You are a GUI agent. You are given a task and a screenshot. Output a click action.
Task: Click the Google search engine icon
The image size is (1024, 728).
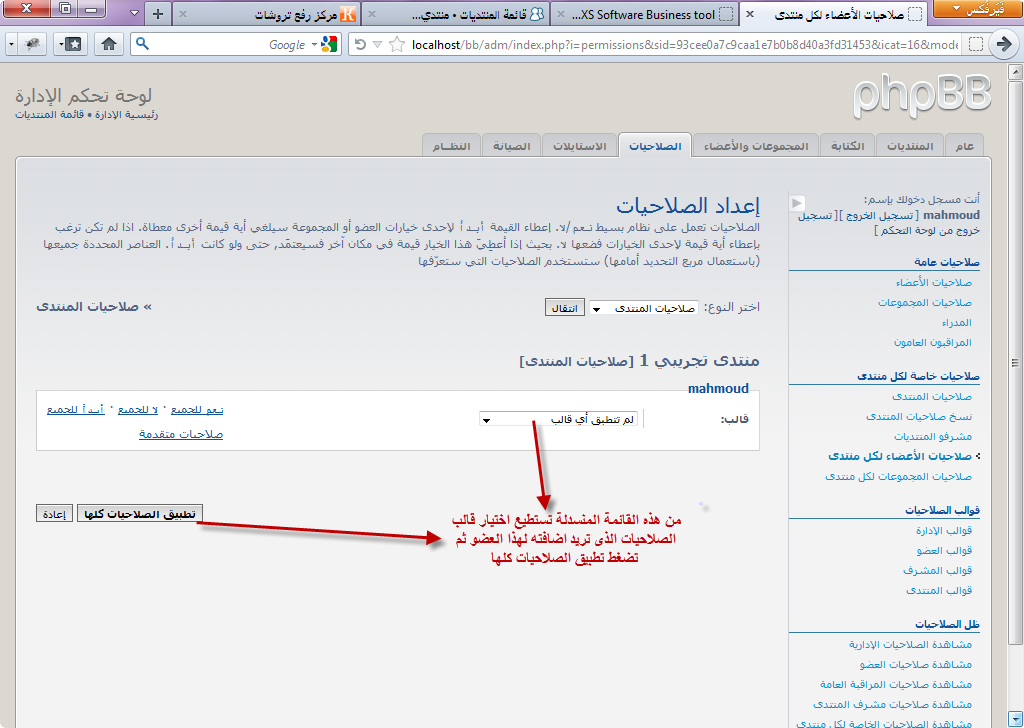[330, 44]
